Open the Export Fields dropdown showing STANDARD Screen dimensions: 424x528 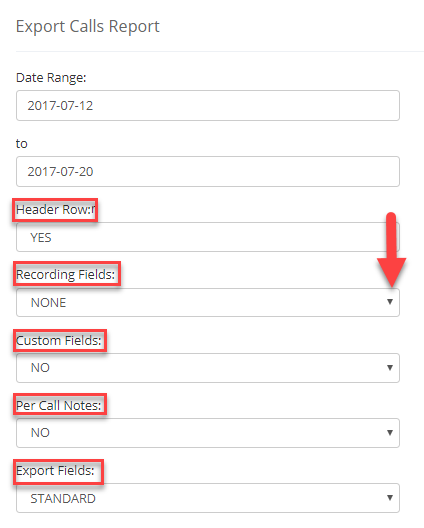click(208, 498)
